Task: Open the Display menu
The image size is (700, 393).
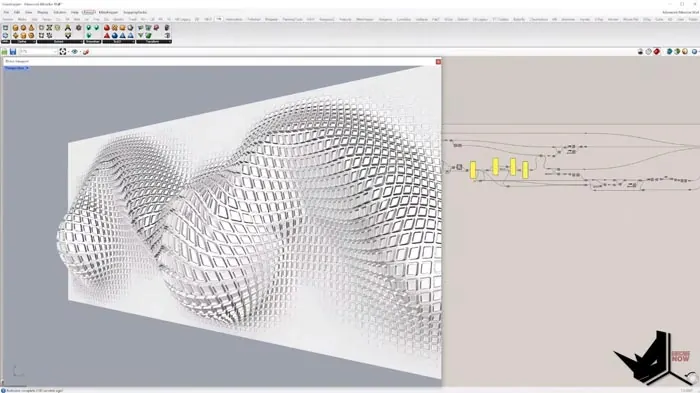Action: pos(42,12)
